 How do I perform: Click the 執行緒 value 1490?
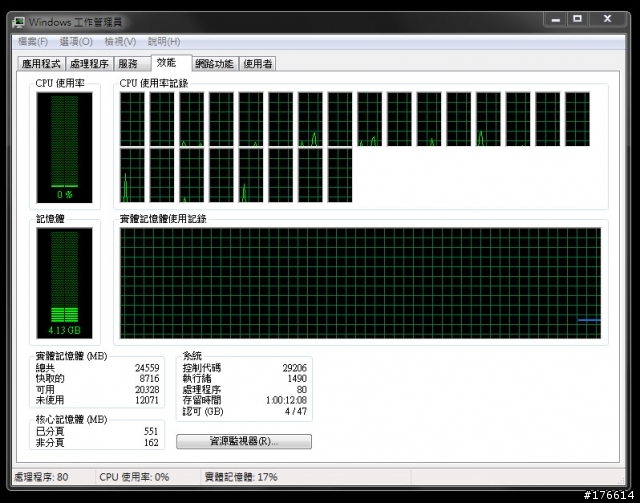tap(297, 378)
